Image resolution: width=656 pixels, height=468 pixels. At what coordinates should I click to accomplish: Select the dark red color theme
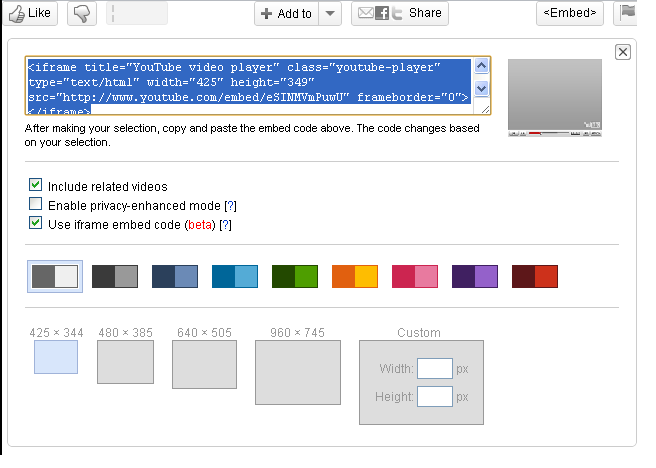click(x=535, y=276)
